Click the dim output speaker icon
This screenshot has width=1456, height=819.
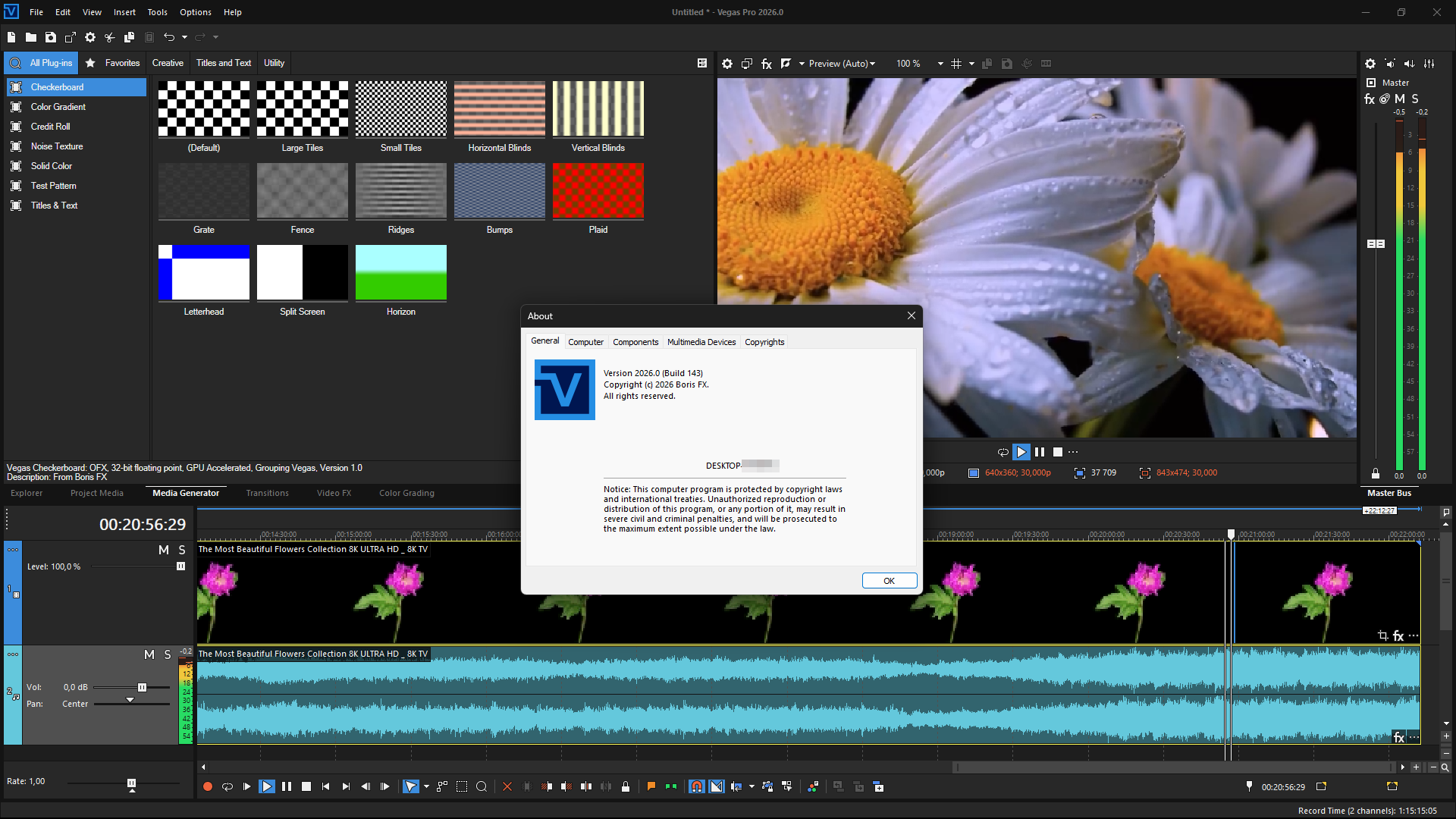1410,64
